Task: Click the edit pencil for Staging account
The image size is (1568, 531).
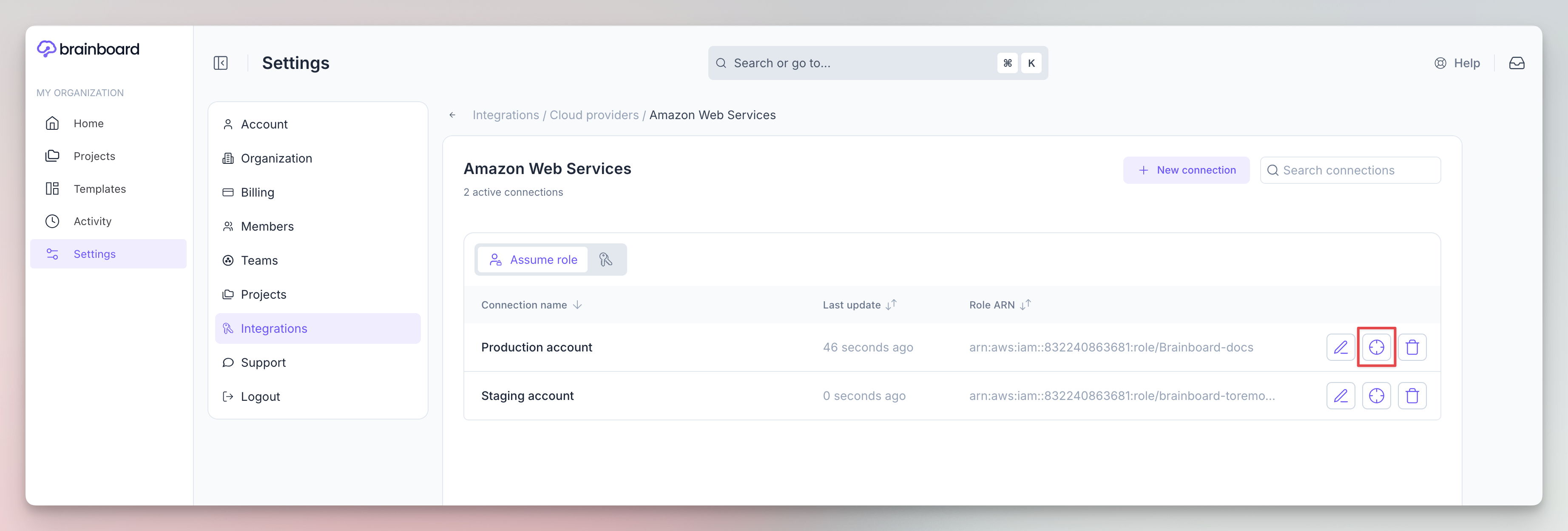Action: point(1341,396)
